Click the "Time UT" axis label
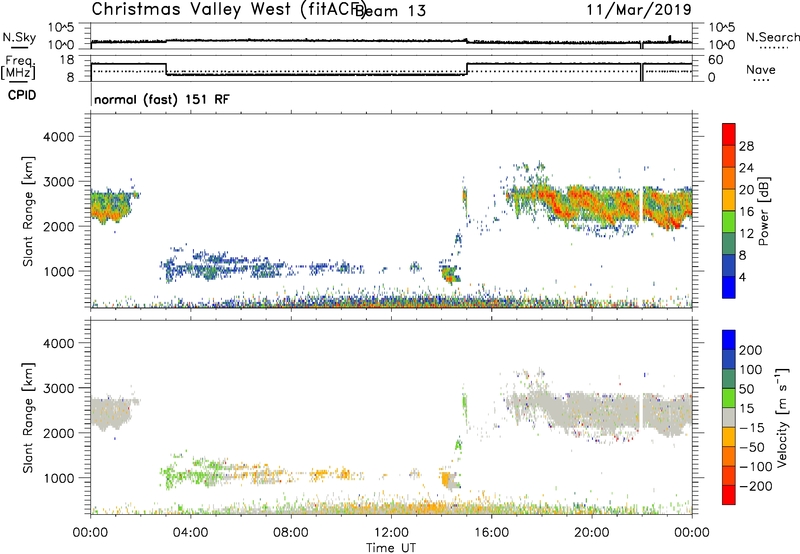800x554 pixels. pos(391,548)
